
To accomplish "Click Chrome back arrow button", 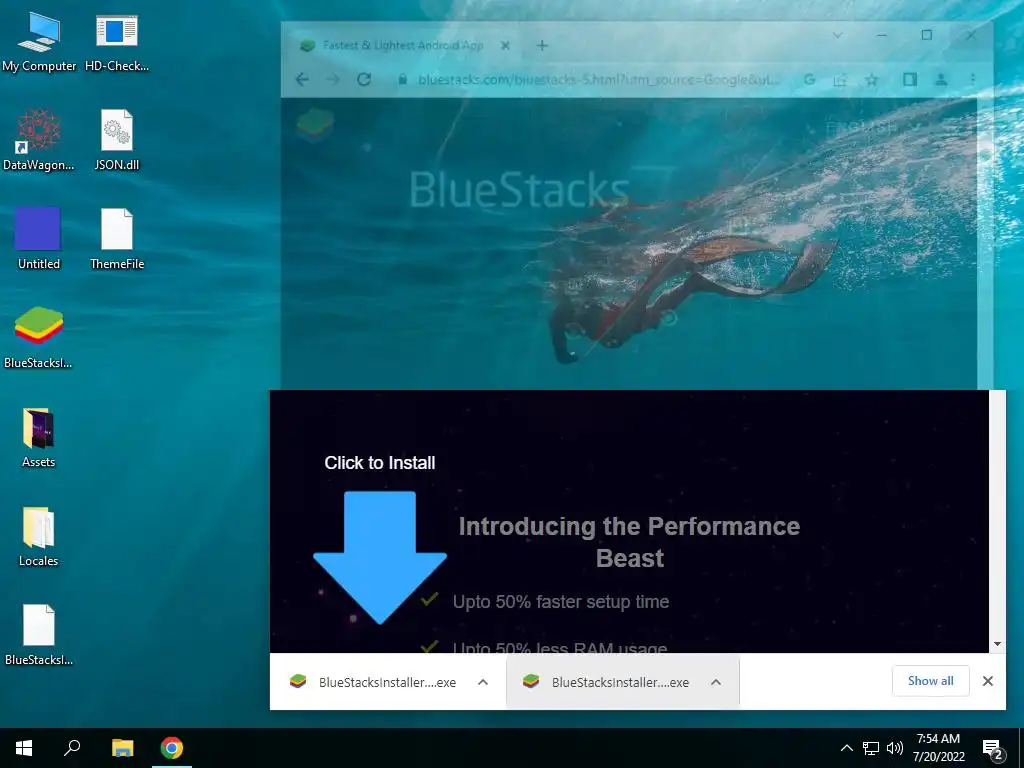I will pyautogui.click(x=302, y=80).
